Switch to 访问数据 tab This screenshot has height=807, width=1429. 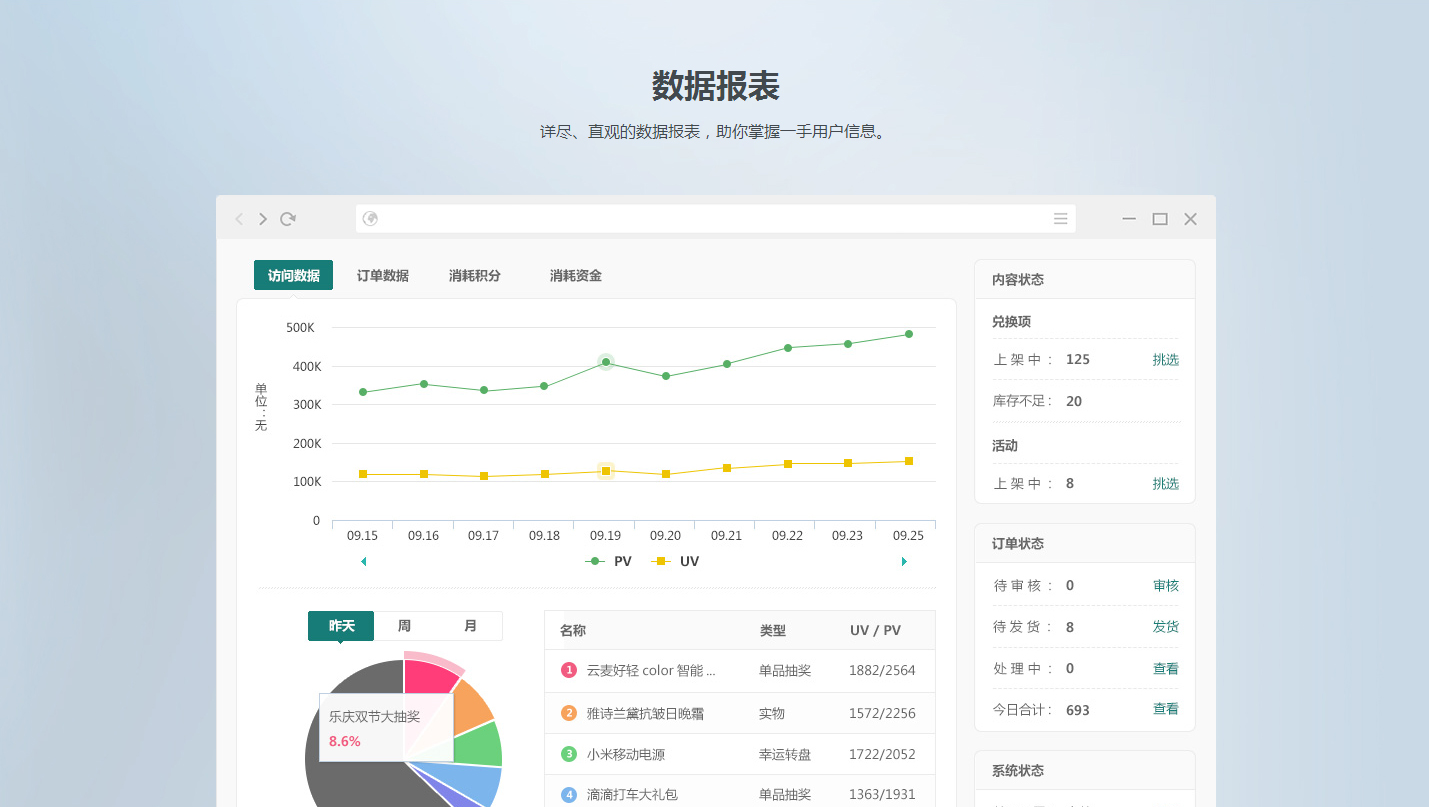[x=293, y=275]
